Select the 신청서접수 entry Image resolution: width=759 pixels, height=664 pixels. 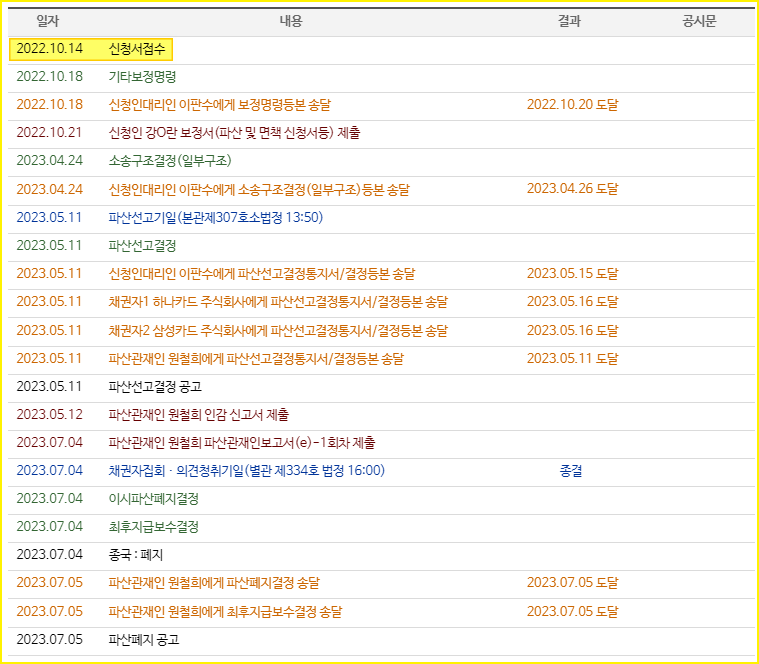coord(137,49)
